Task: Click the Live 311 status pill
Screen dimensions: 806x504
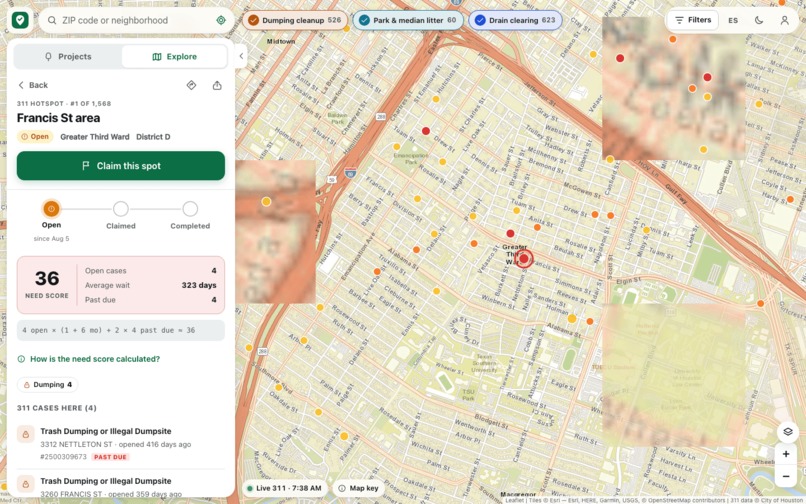Action: click(x=284, y=488)
